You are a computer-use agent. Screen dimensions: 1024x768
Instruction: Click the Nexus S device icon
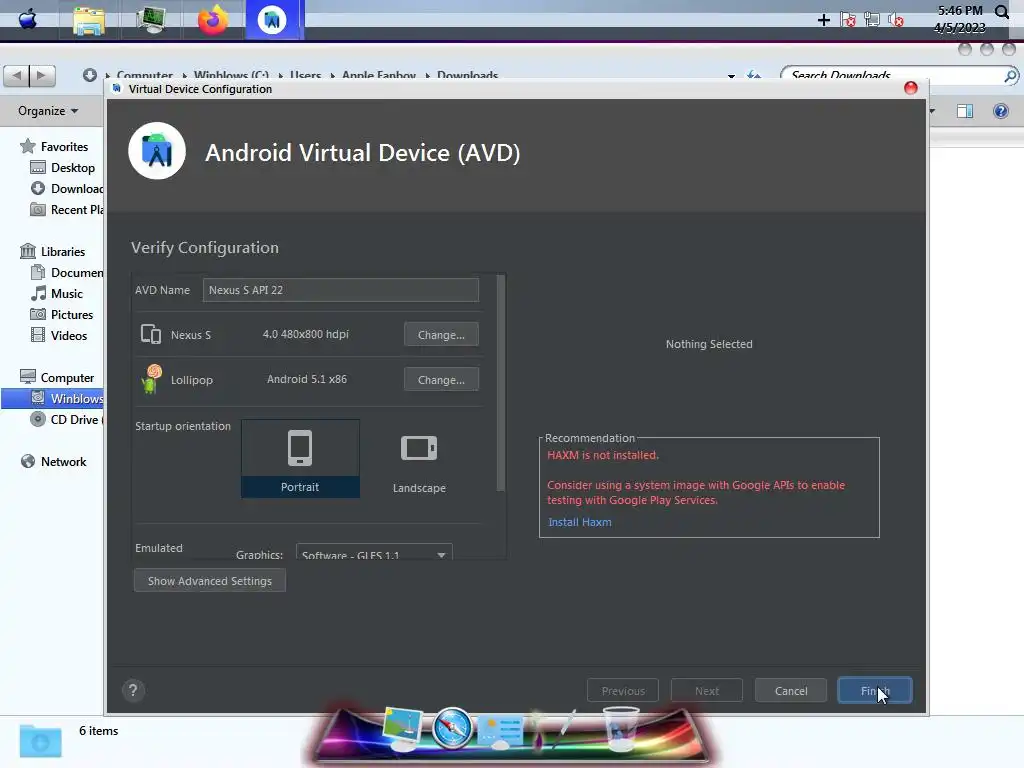point(151,334)
